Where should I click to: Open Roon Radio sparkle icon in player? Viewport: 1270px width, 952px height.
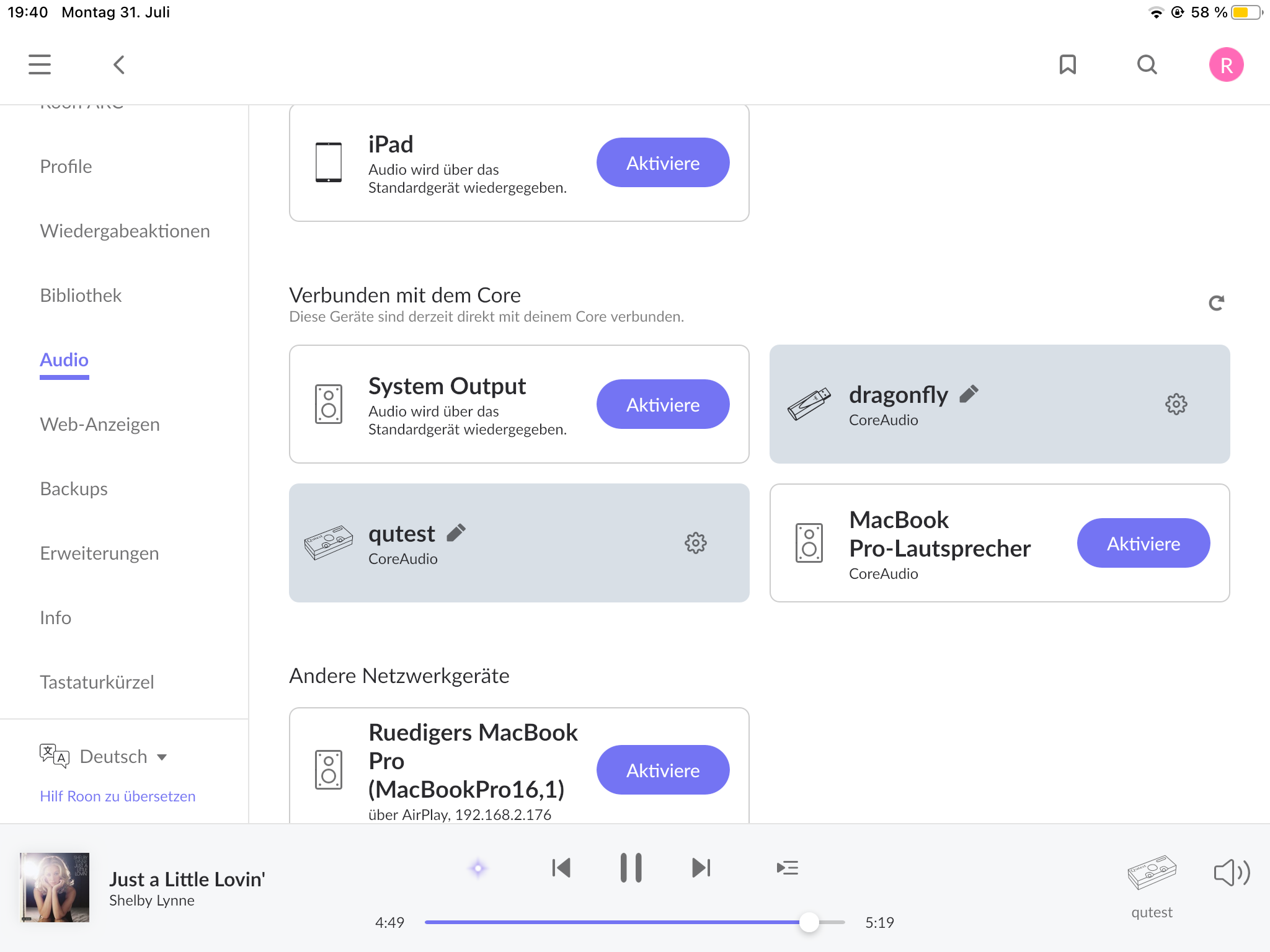point(477,868)
